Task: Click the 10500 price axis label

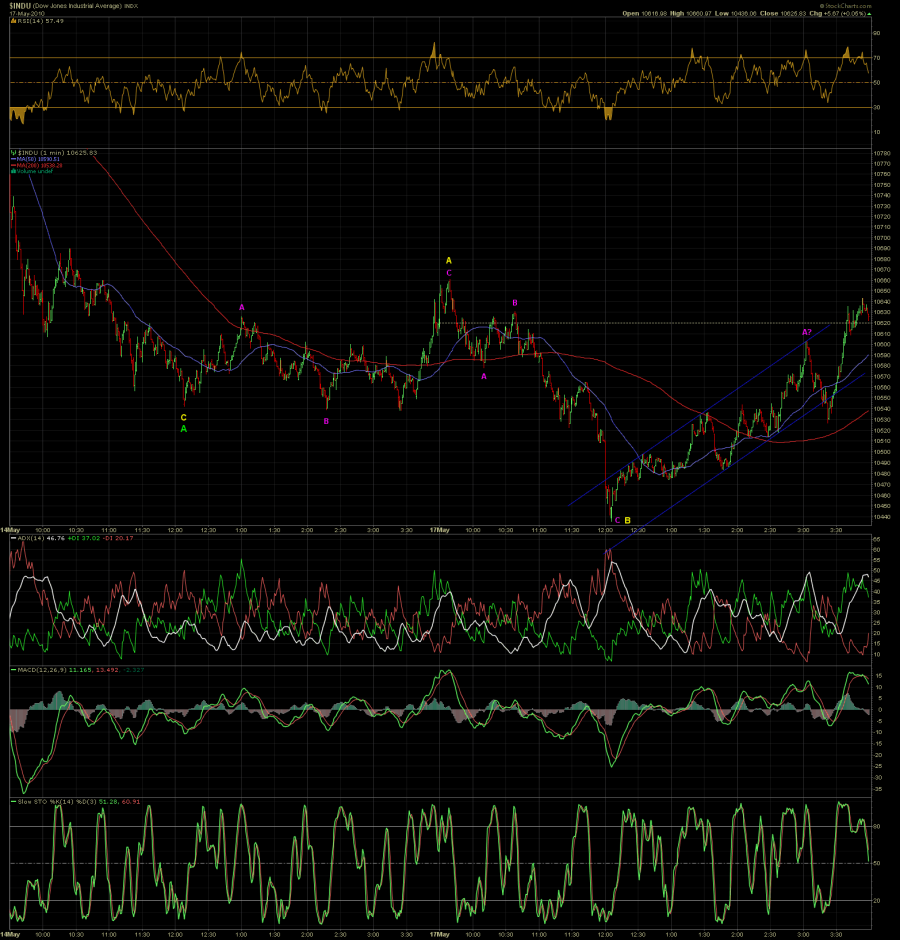Action: click(881, 452)
